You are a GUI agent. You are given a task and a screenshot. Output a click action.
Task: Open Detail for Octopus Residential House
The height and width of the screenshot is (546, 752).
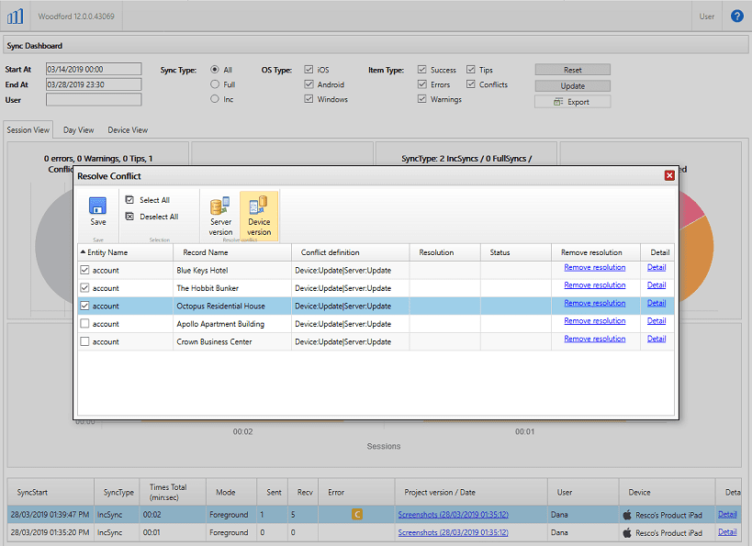[657, 303]
